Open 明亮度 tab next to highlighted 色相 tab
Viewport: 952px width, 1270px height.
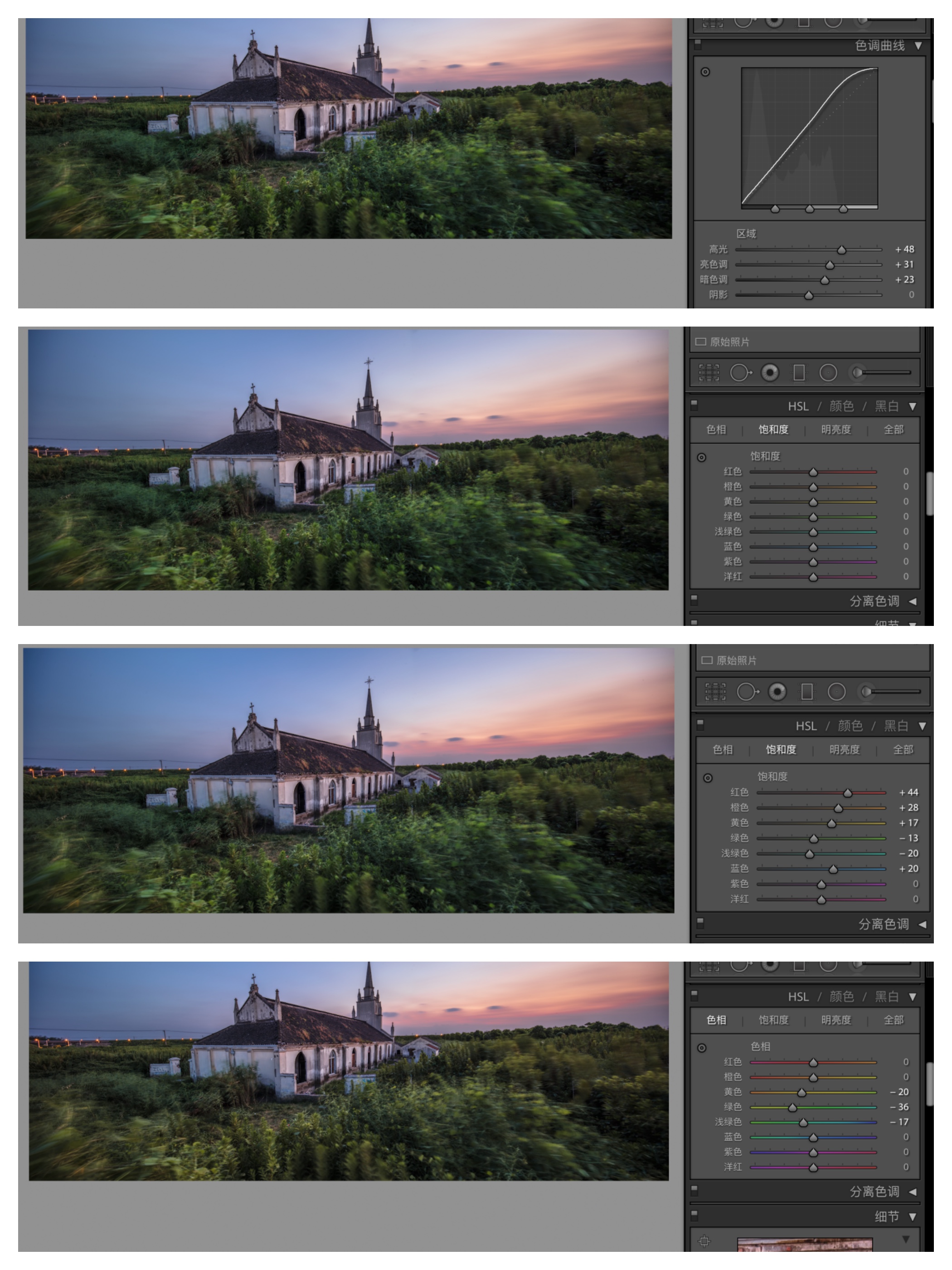click(835, 1020)
